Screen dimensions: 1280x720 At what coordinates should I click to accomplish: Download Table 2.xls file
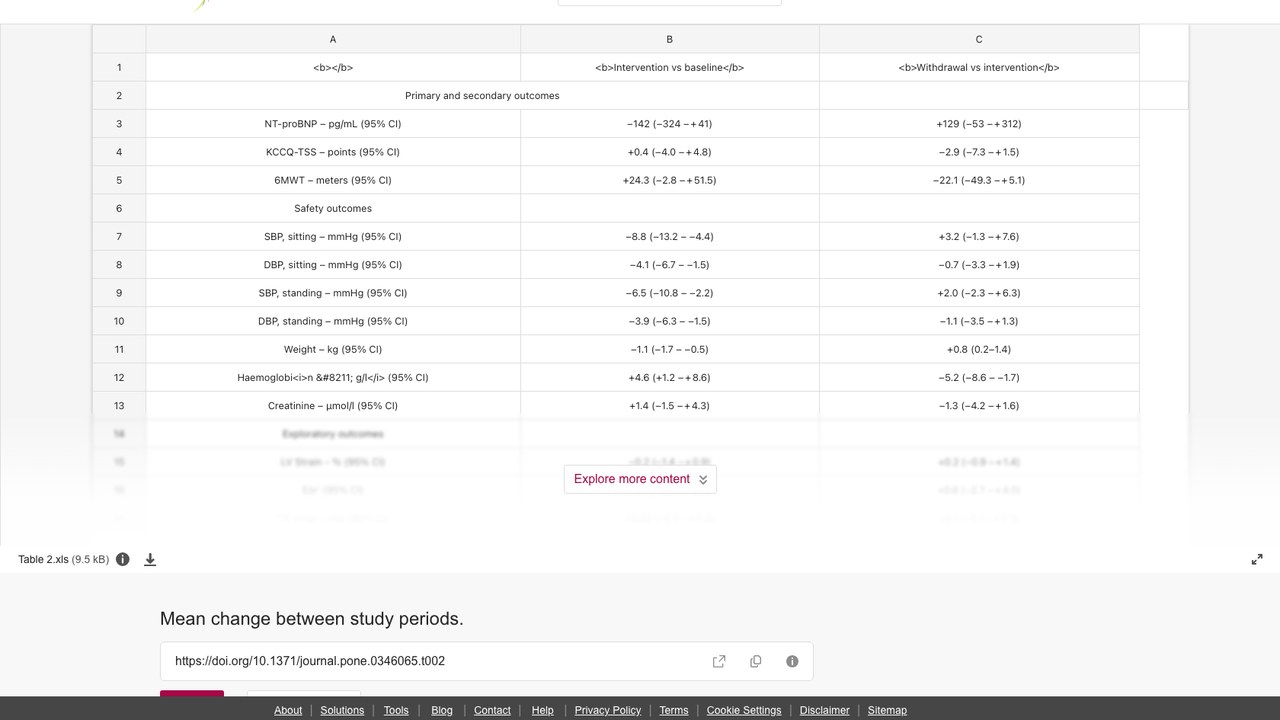pos(150,559)
